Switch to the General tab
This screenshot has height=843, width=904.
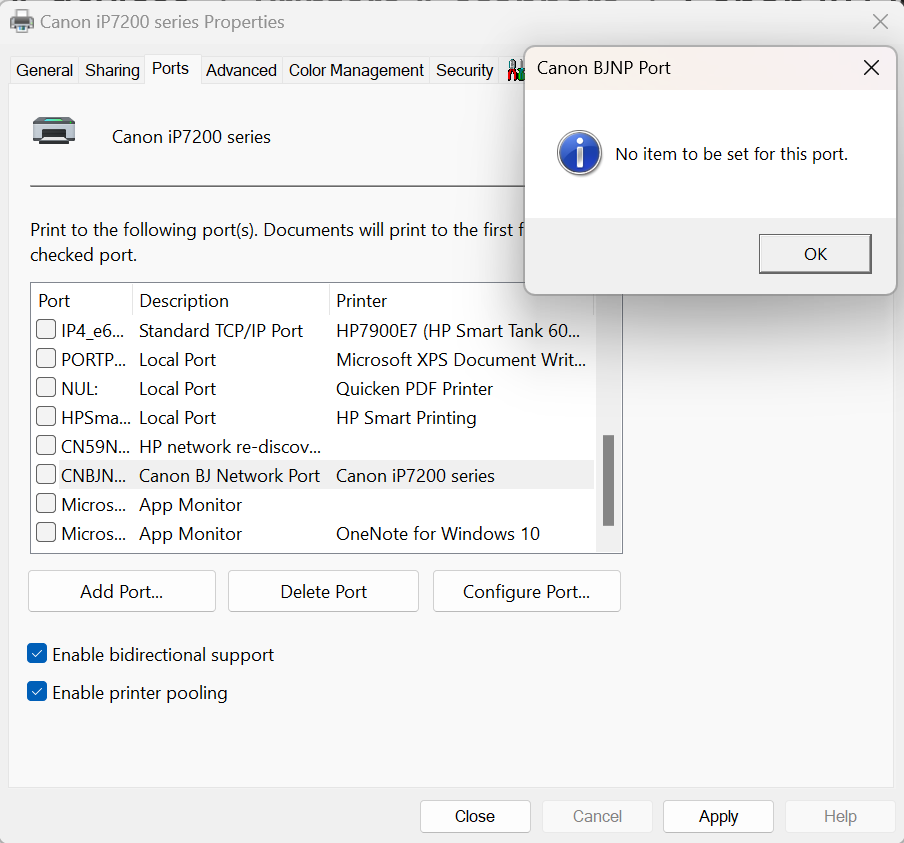click(44, 70)
